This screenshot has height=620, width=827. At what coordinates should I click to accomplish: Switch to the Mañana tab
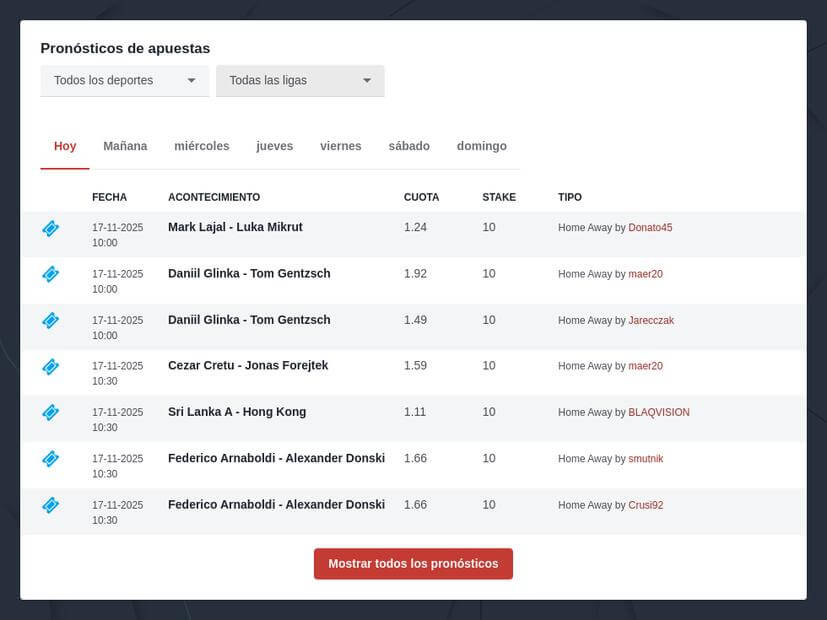point(124,145)
